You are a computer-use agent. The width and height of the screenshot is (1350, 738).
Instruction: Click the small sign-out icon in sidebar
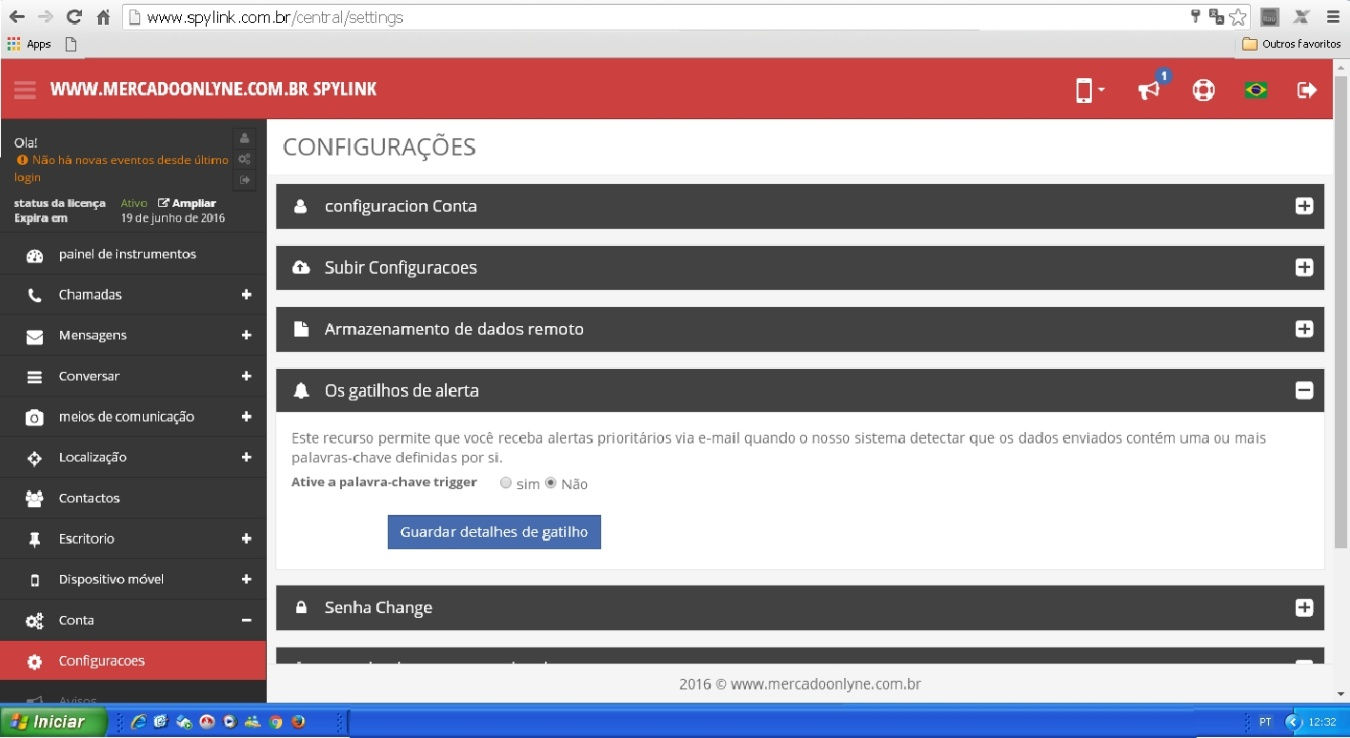pos(244,180)
